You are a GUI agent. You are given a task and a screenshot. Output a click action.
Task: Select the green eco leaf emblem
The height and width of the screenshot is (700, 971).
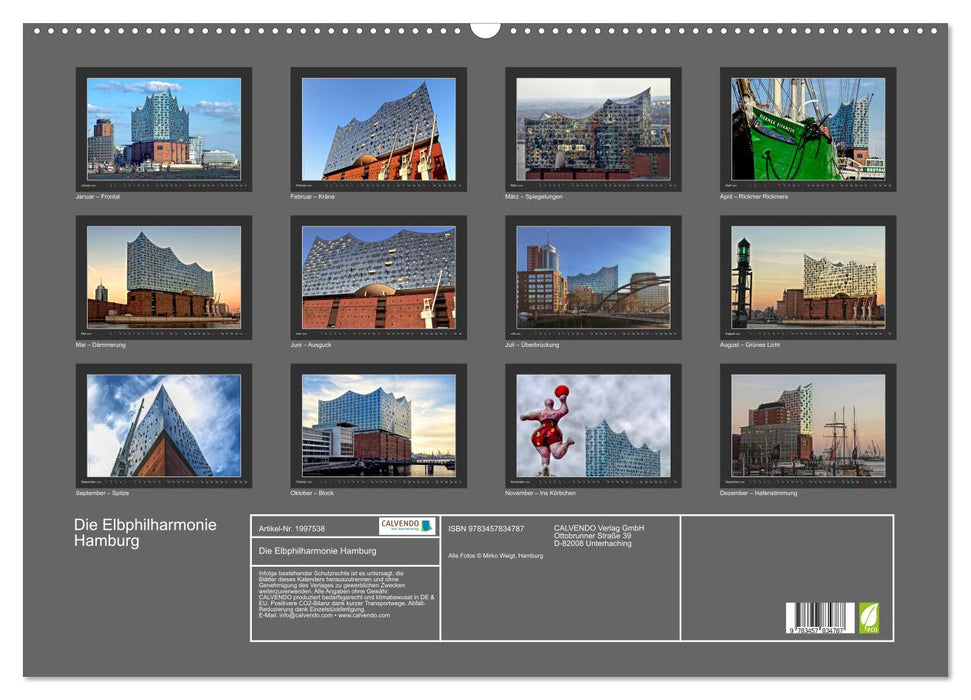tap(869, 620)
